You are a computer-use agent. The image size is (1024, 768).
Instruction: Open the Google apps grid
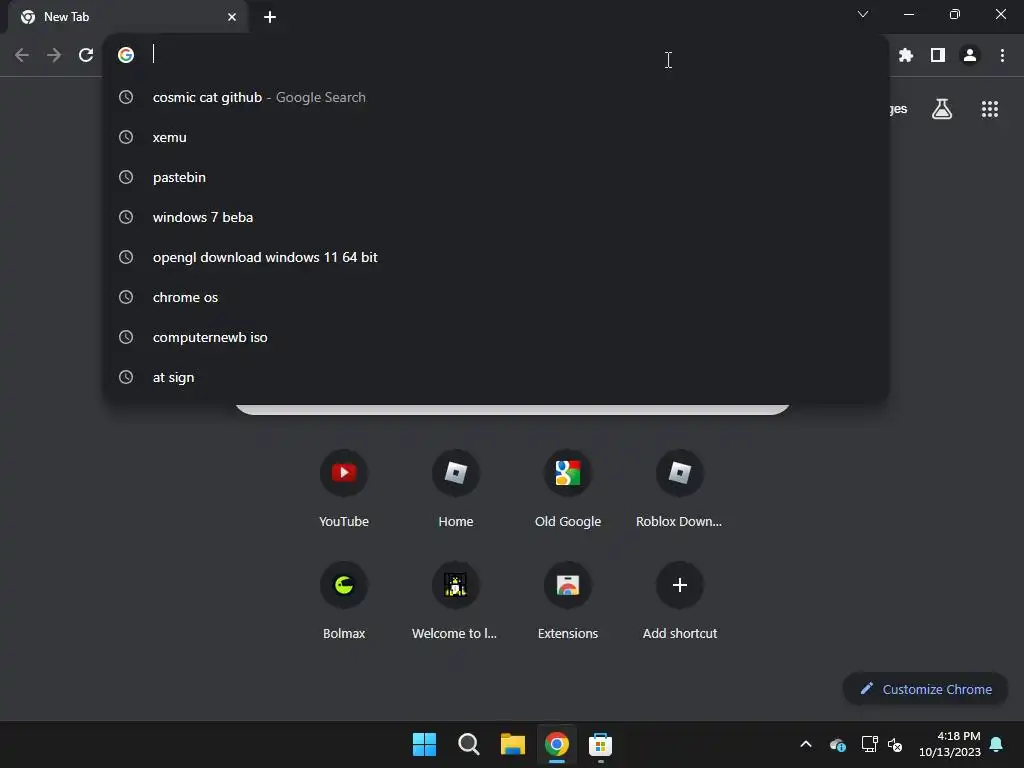click(x=989, y=109)
